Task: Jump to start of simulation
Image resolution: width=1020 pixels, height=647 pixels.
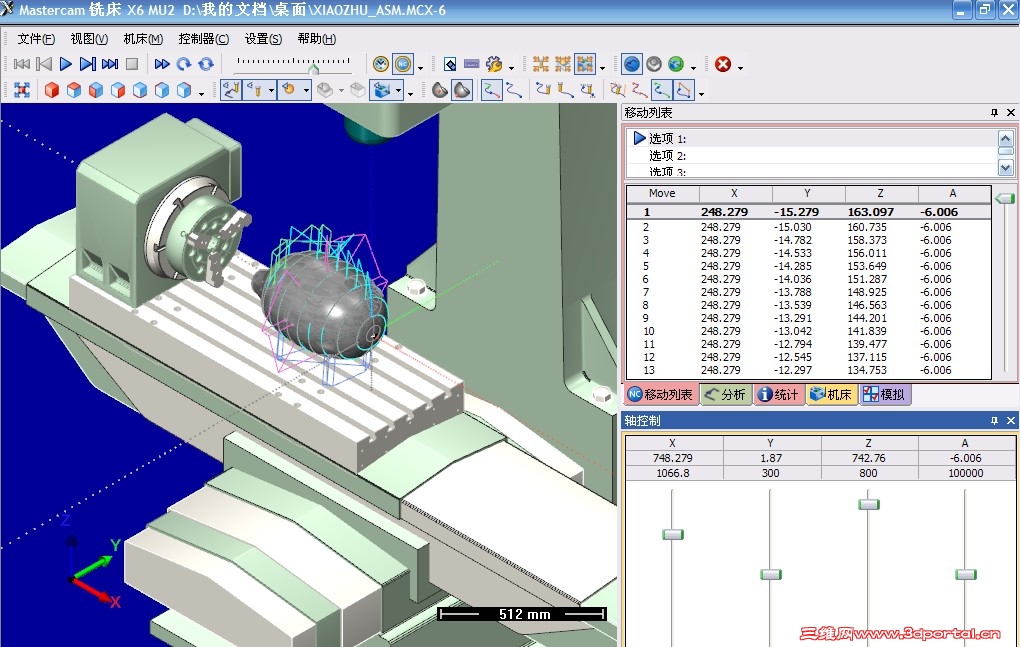Action: click(21, 64)
